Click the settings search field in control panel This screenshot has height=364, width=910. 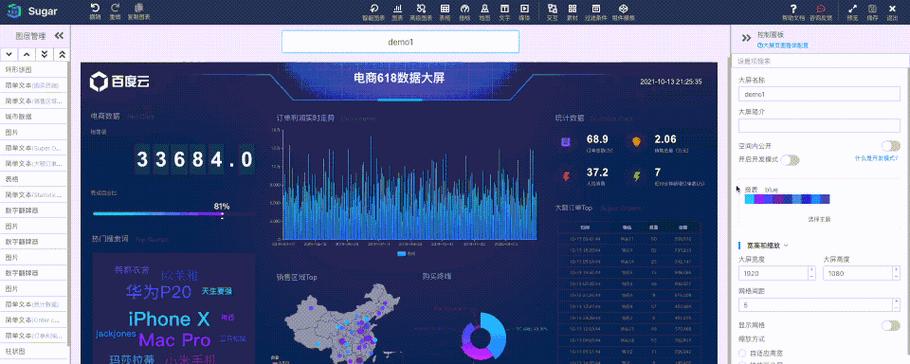819,60
